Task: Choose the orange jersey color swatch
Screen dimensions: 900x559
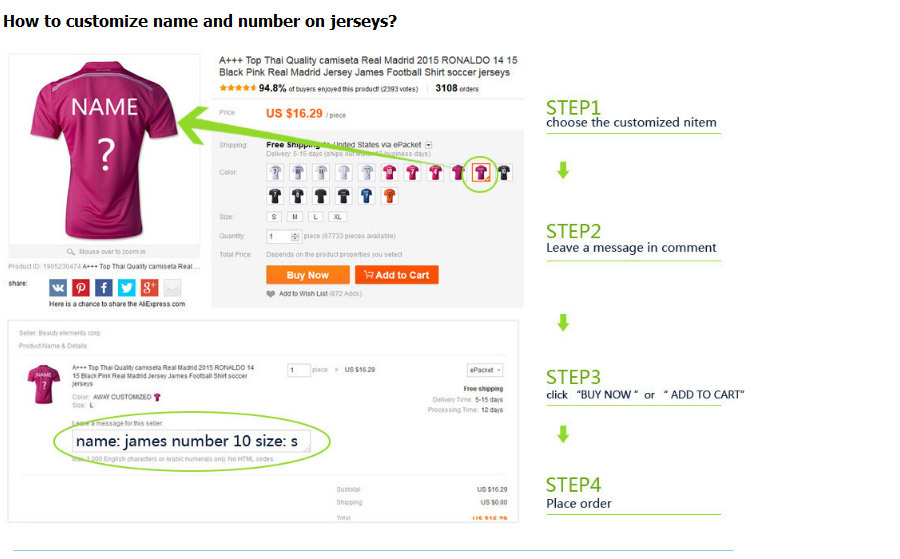Action: point(390,196)
